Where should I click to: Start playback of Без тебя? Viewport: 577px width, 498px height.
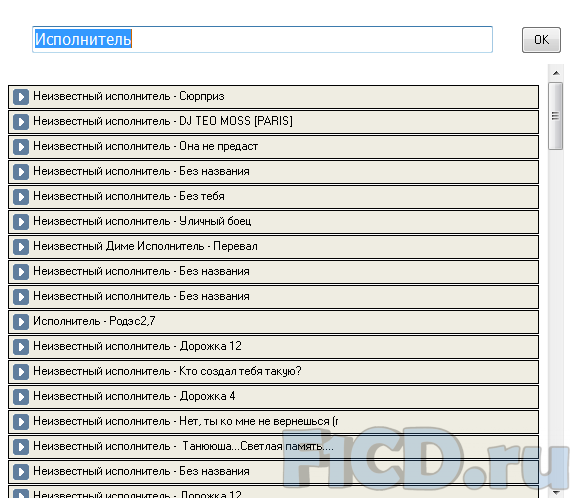pos(21,197)
